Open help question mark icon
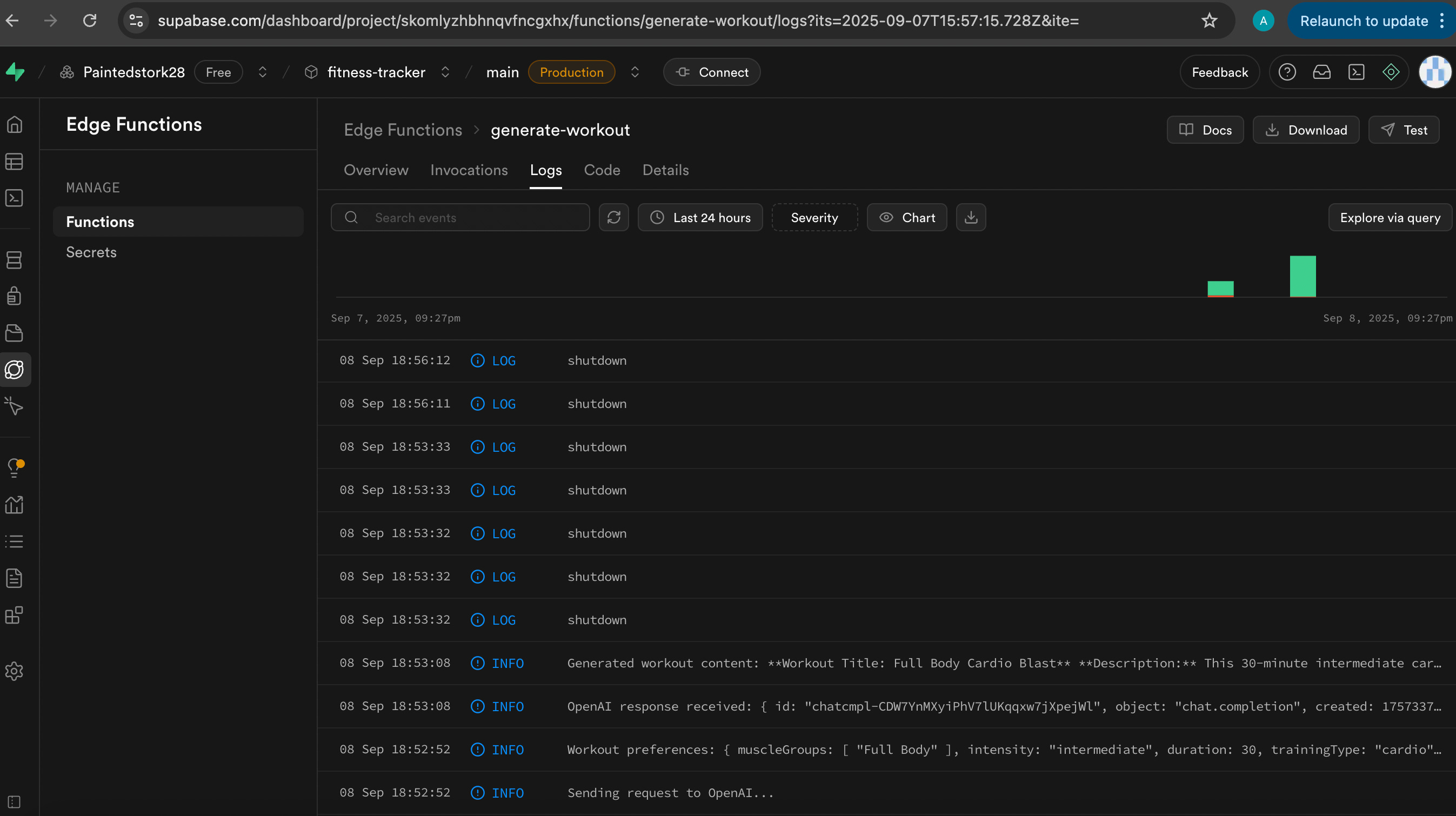The image size is (1456, 816). coord(1287,72)
